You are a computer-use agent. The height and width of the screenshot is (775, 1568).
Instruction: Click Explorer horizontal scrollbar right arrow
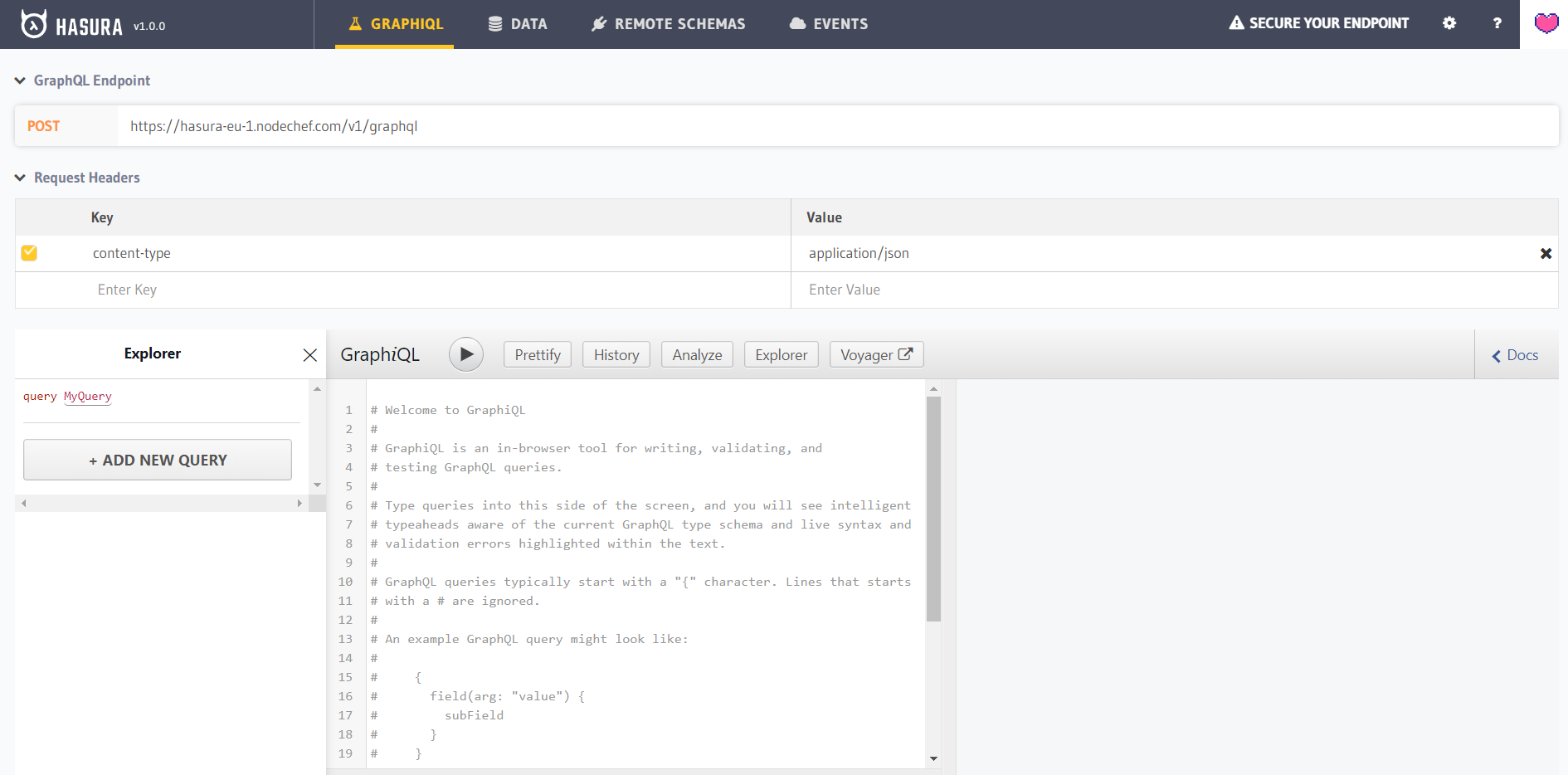pyautogui.click(x=299, y=504)
